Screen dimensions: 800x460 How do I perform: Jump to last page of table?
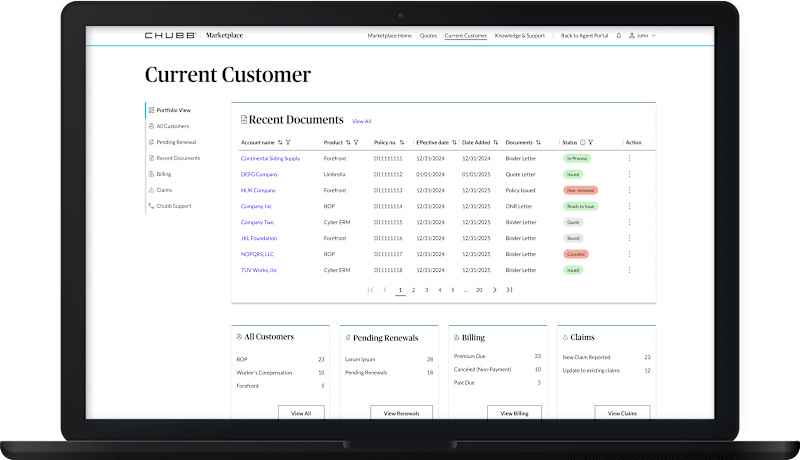tap(509, 290)
